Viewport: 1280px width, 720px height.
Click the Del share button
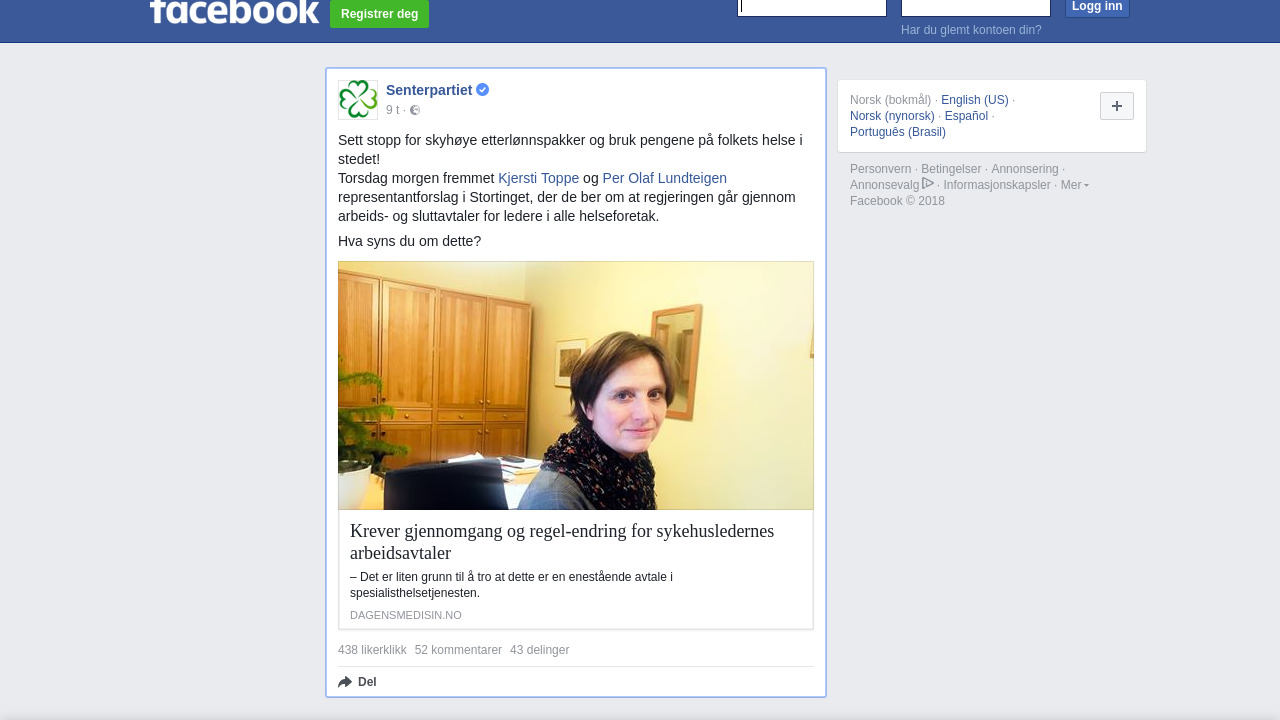358,682
